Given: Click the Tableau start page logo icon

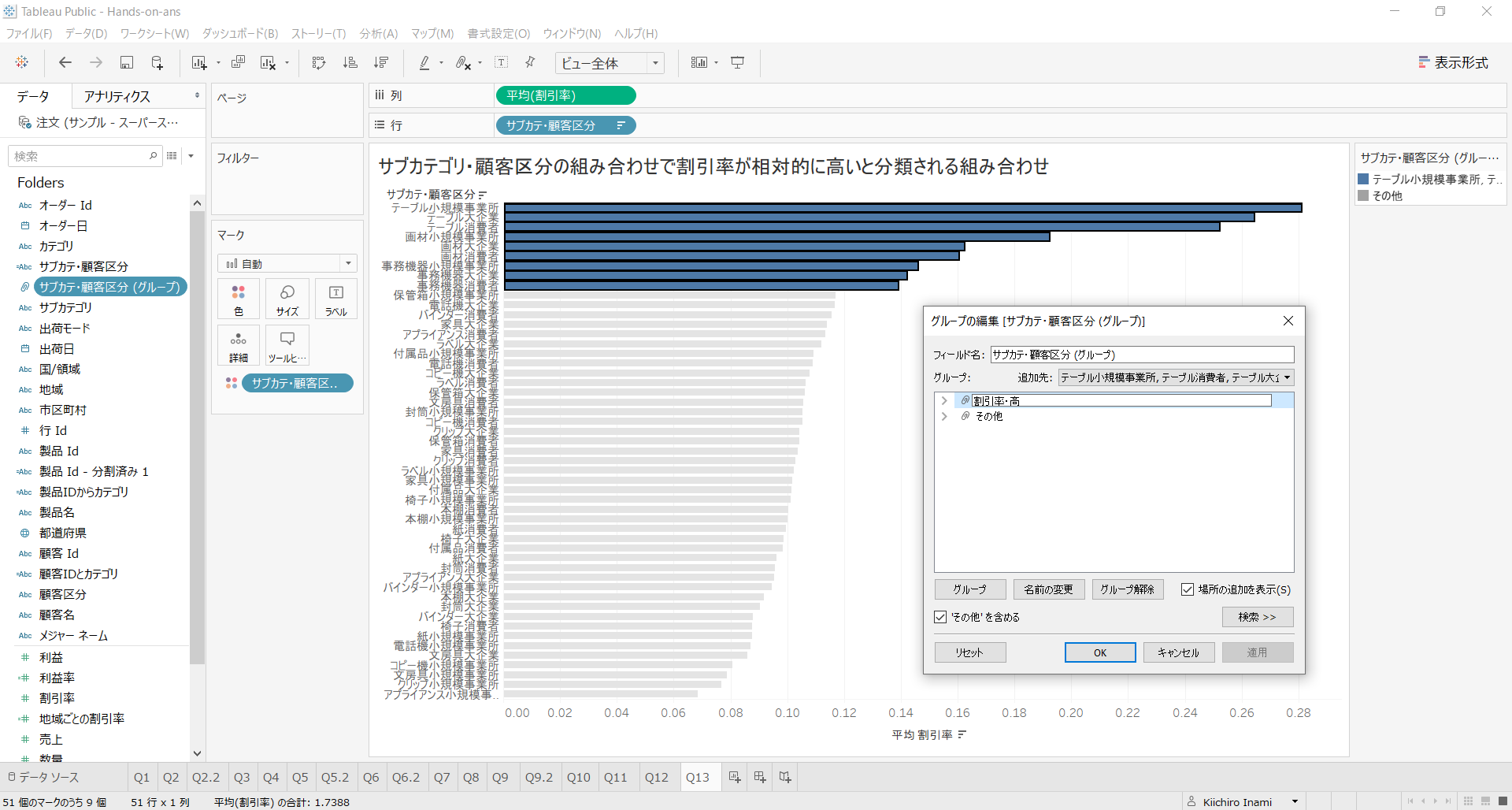Looking at the screenshot, I should pyautogui.click(x=22, y=62).
